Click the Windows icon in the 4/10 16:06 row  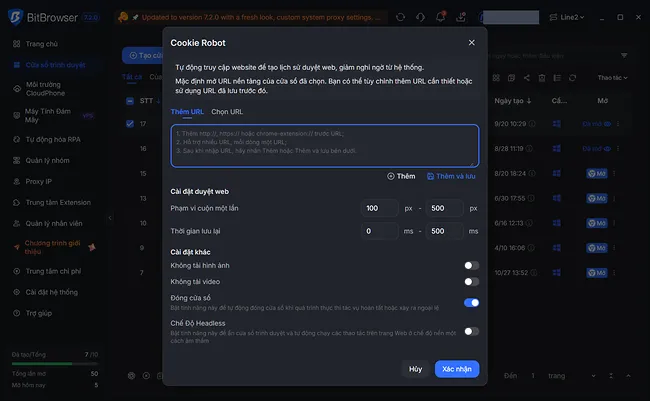coord(557,248)
